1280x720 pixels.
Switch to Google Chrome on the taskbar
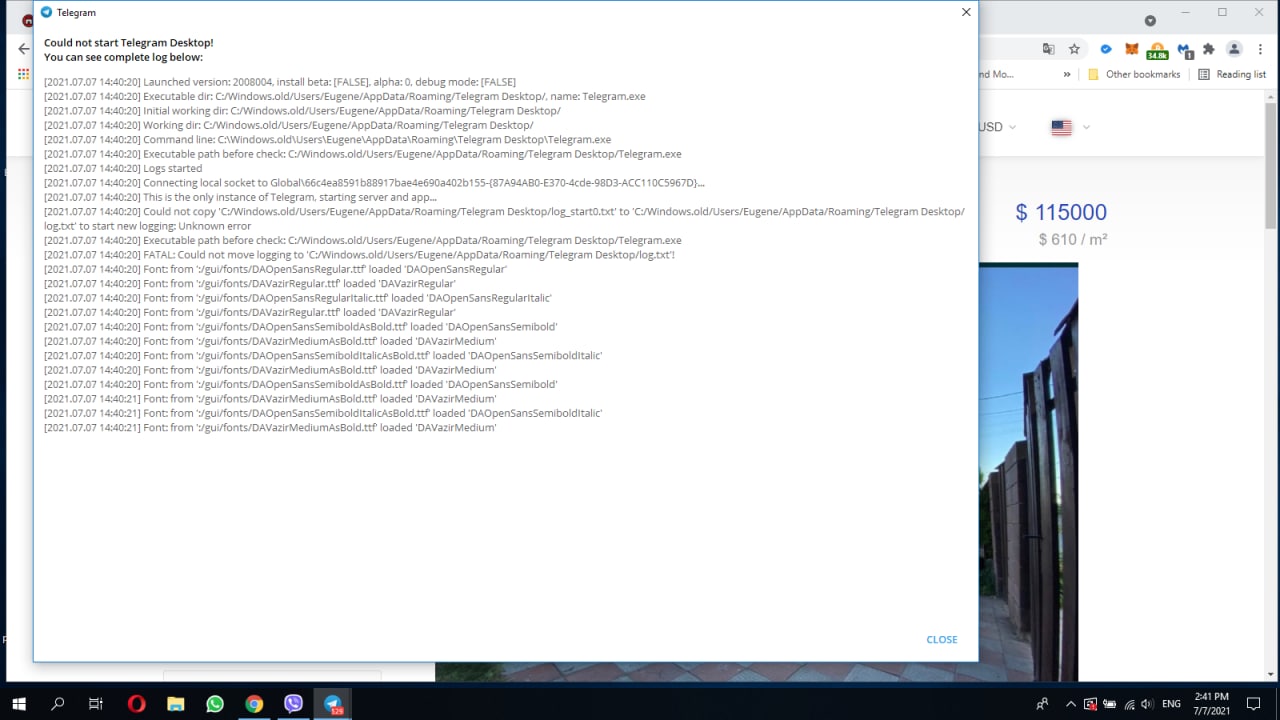(x=254, y=704)
